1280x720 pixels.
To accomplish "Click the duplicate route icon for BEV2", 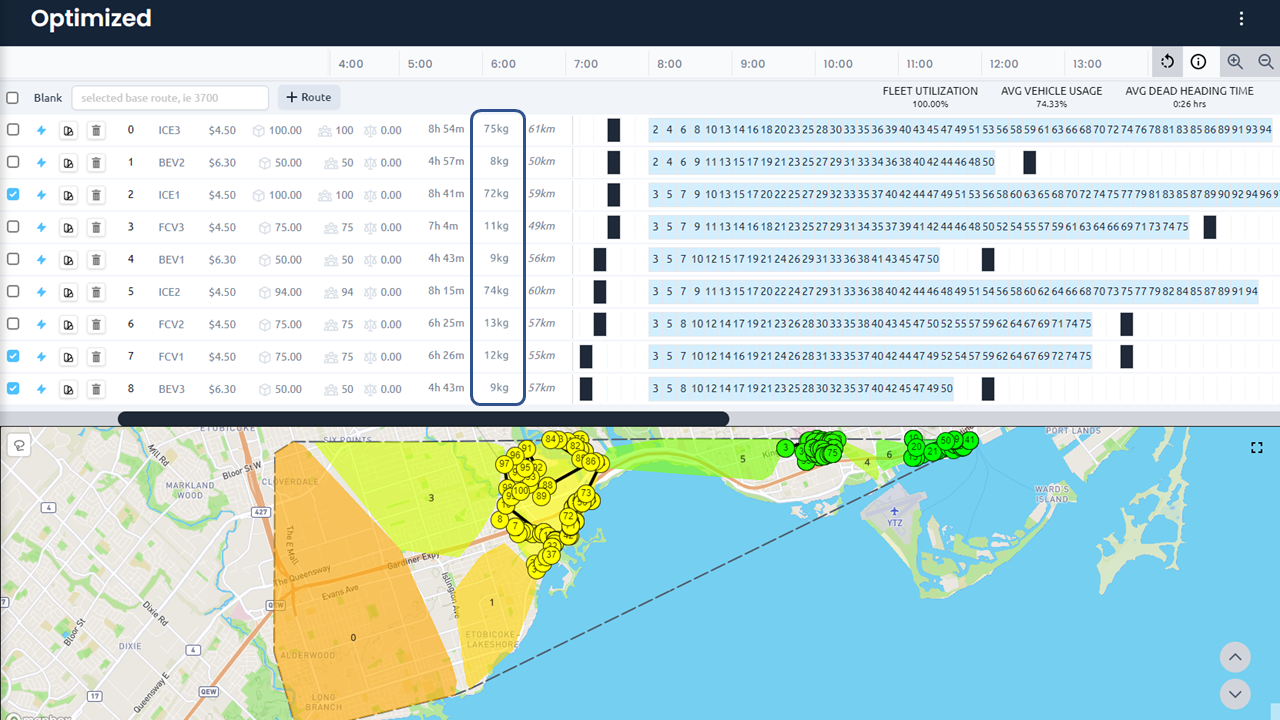I will coord(68,161).
